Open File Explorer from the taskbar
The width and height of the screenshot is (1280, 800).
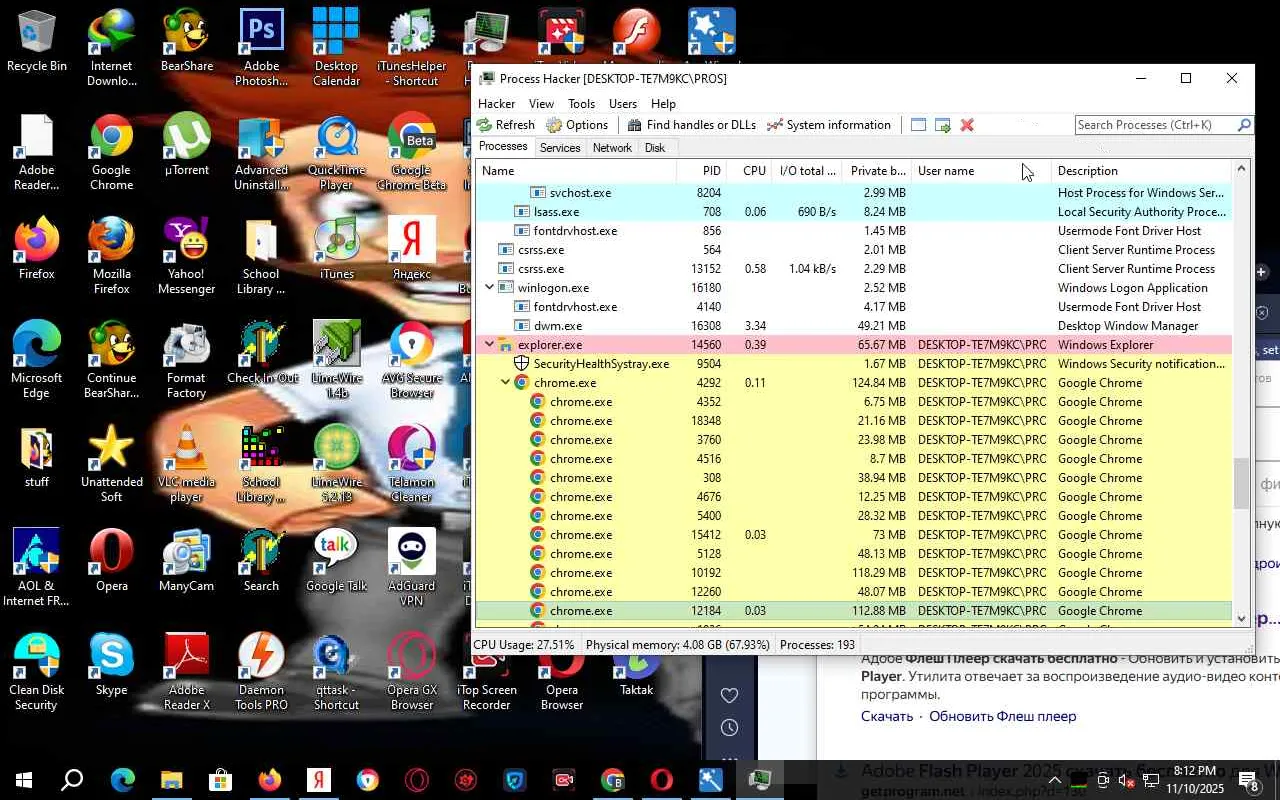pyautogui.click(x=172, y=780)
